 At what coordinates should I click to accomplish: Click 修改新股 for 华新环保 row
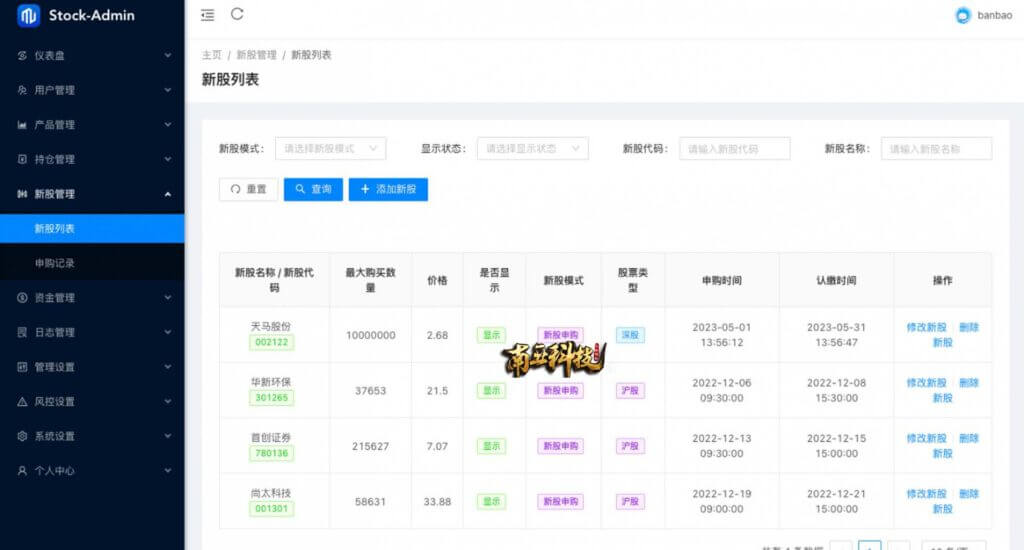click(926, 383)
